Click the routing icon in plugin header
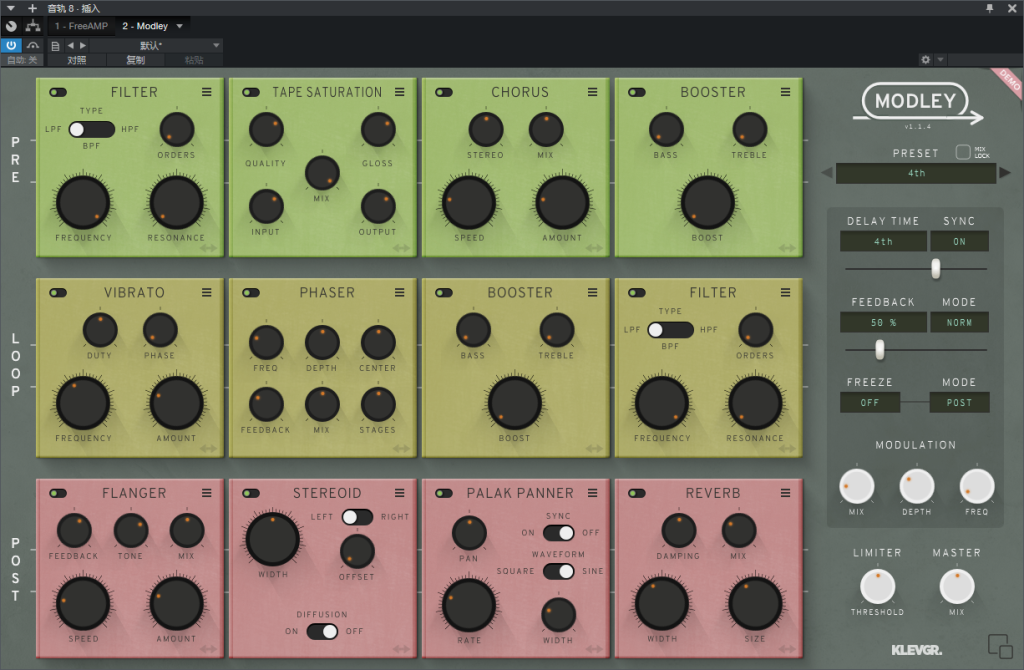This screenshot has height=670, width=1024. (x=33, y=26)
